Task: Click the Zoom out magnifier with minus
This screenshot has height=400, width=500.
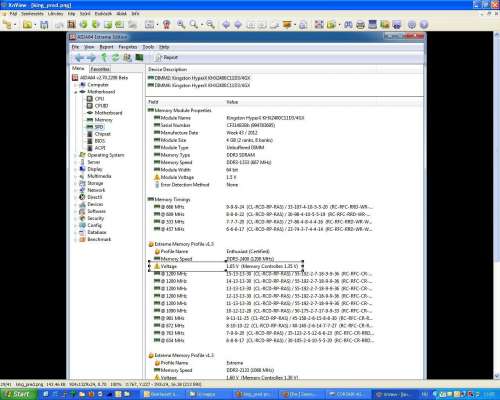Action: pos(210,24)
